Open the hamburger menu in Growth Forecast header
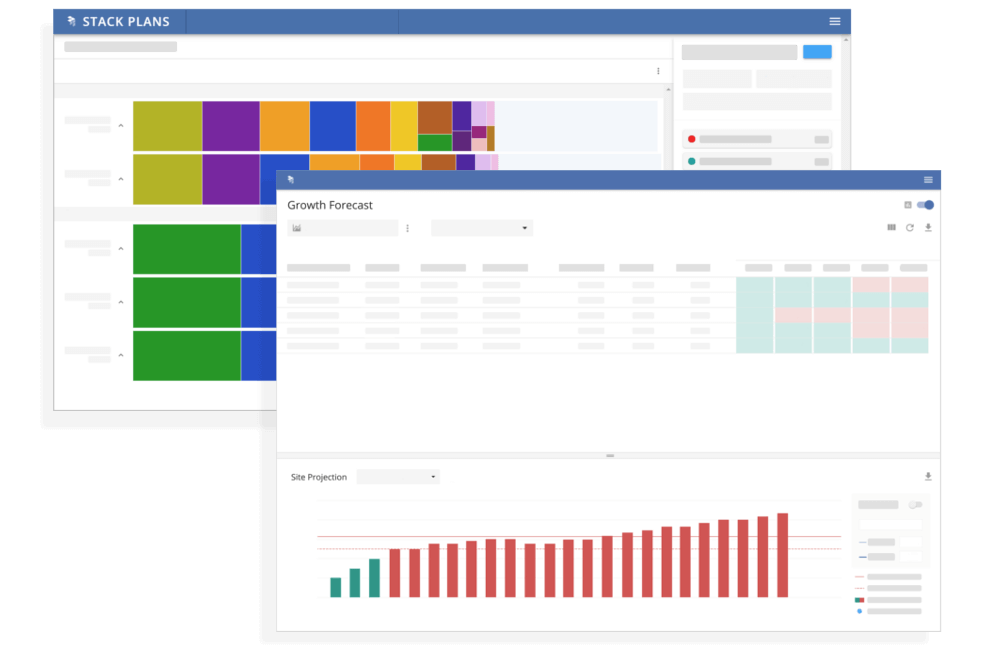This screenshot has height=650, width=1000. pos(928,180)
